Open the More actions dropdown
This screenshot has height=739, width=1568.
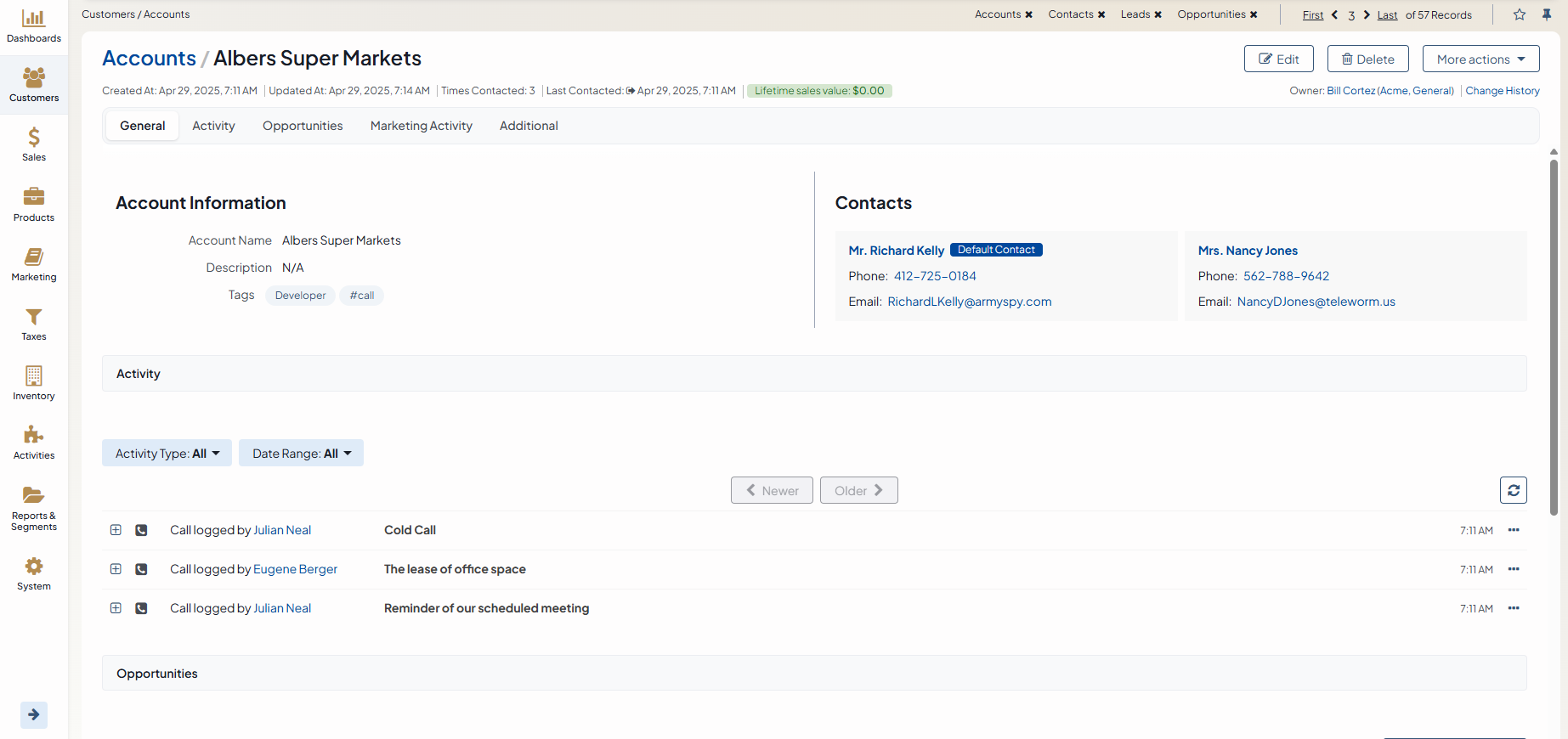pos(1480,59)
